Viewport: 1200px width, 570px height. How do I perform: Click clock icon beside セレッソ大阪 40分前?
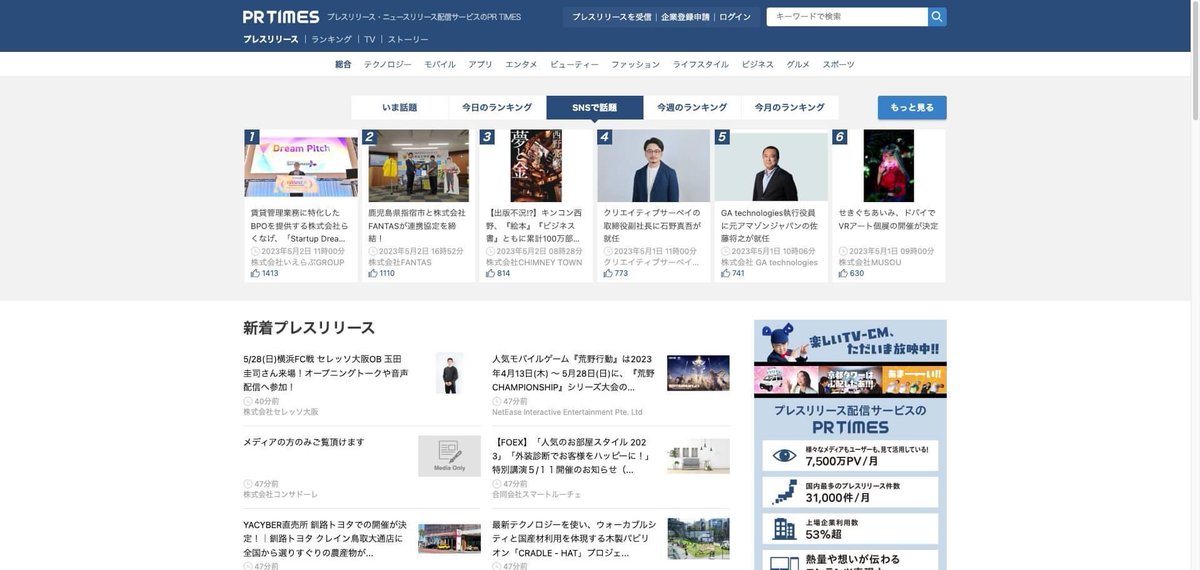tap(248, 401)
